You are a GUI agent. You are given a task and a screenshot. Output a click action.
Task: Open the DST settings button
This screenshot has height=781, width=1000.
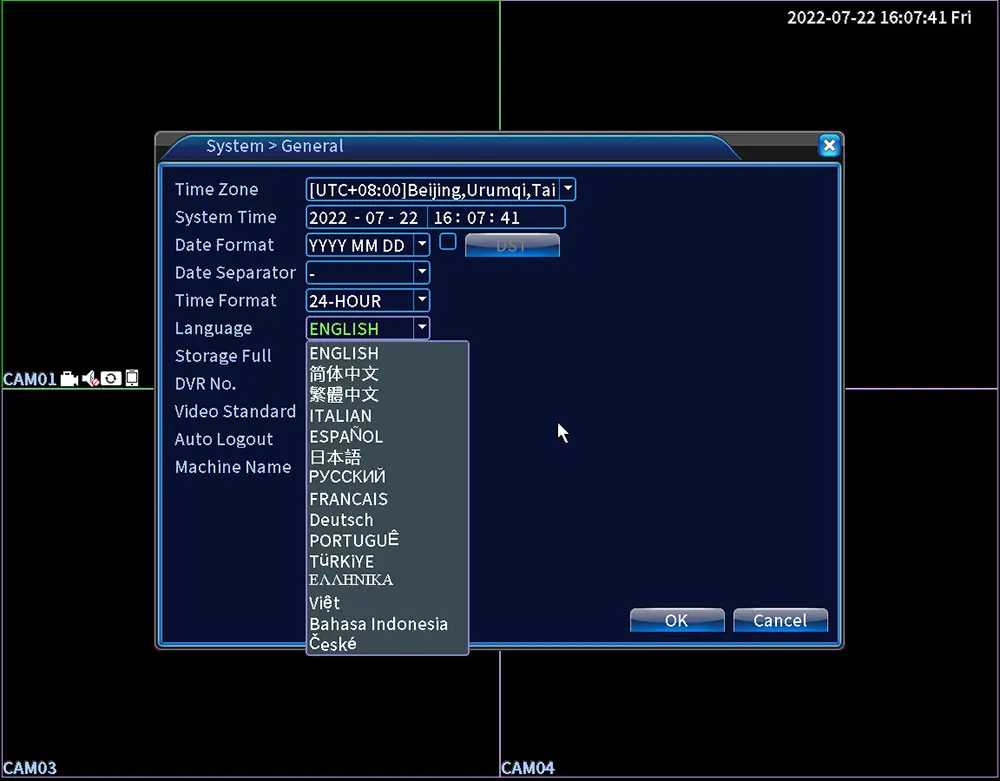coord(512,245)
